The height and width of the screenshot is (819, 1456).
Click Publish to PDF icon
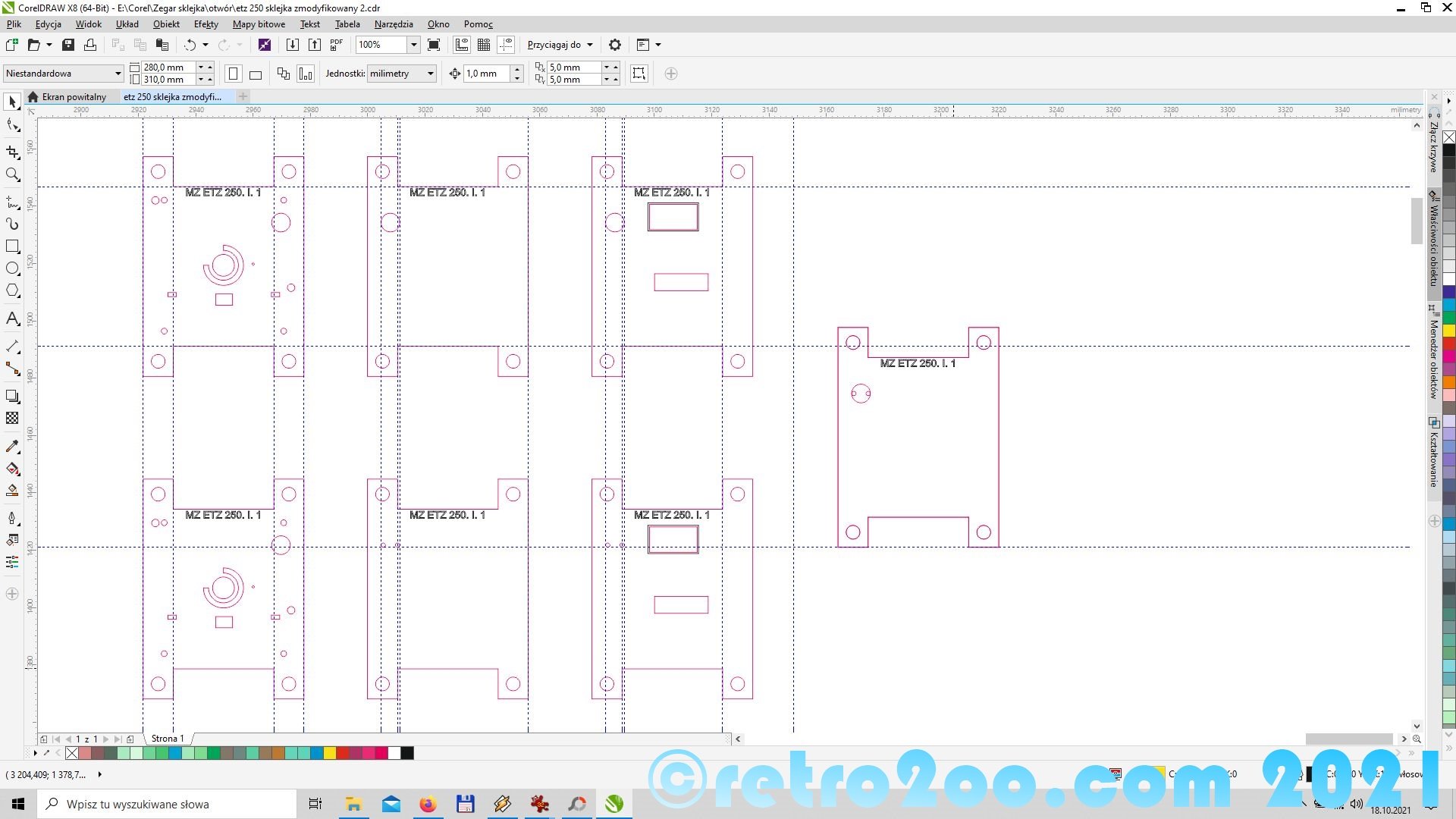[337, 45]
